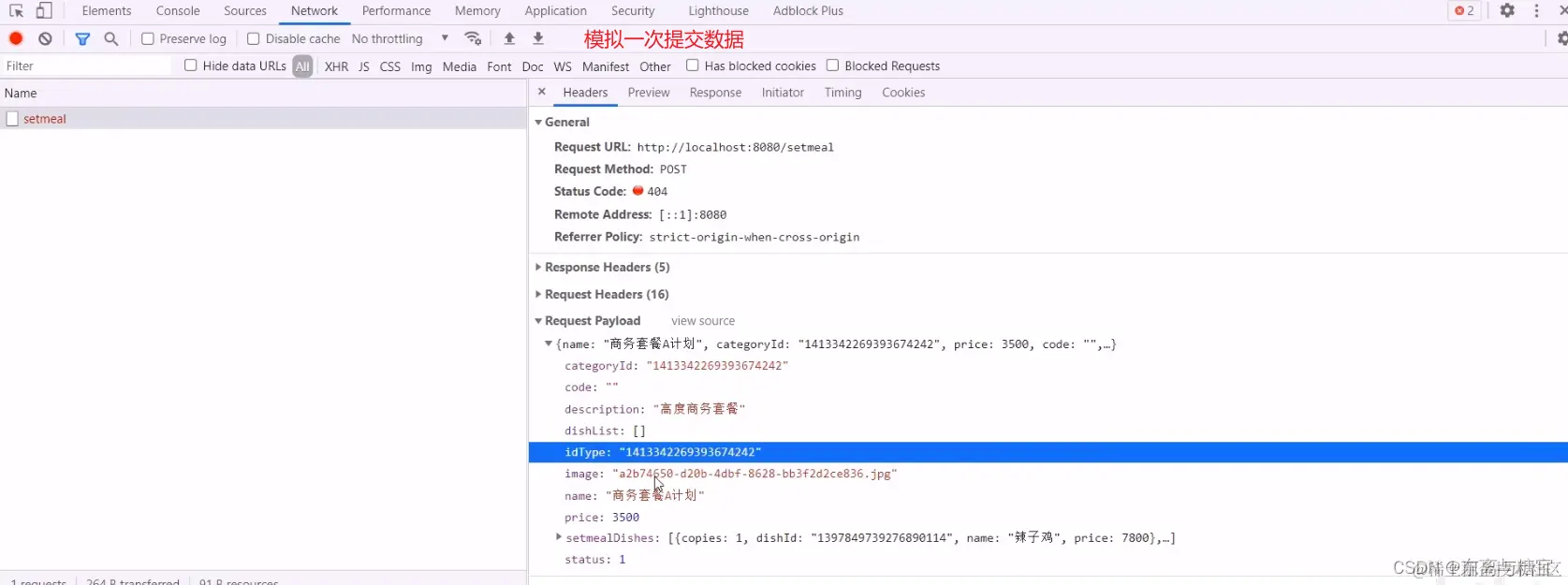Enable Disable cache checkbox
This screenshot has width=1568, height=585.
click(x=253, y=38)
